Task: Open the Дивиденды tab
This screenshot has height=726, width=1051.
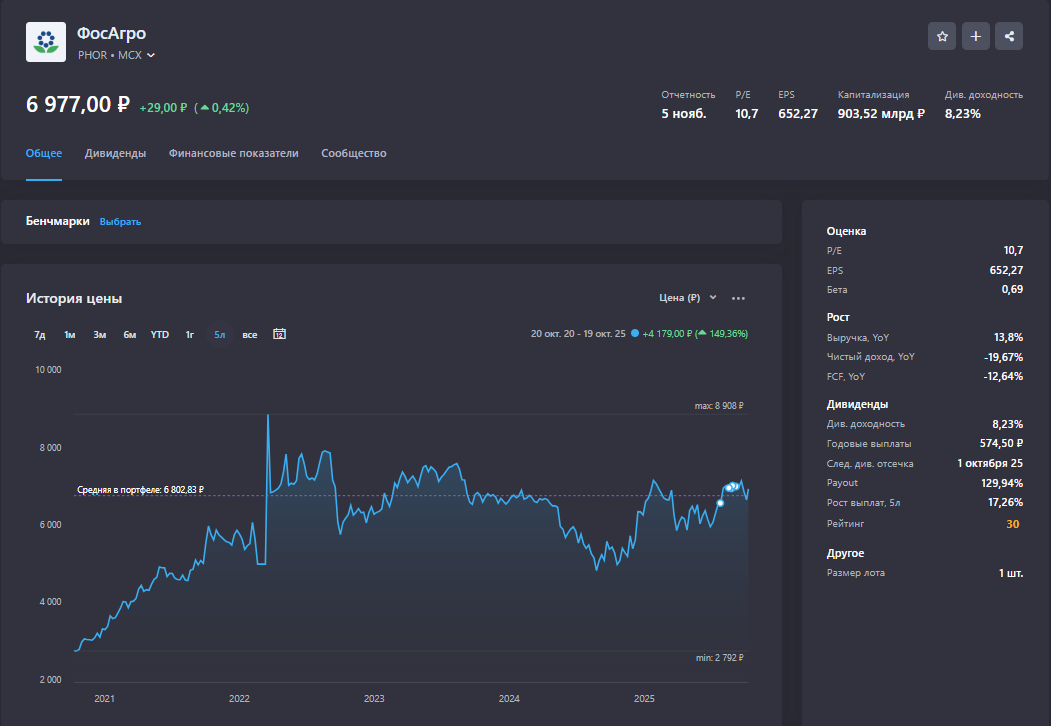Action: 115,153
